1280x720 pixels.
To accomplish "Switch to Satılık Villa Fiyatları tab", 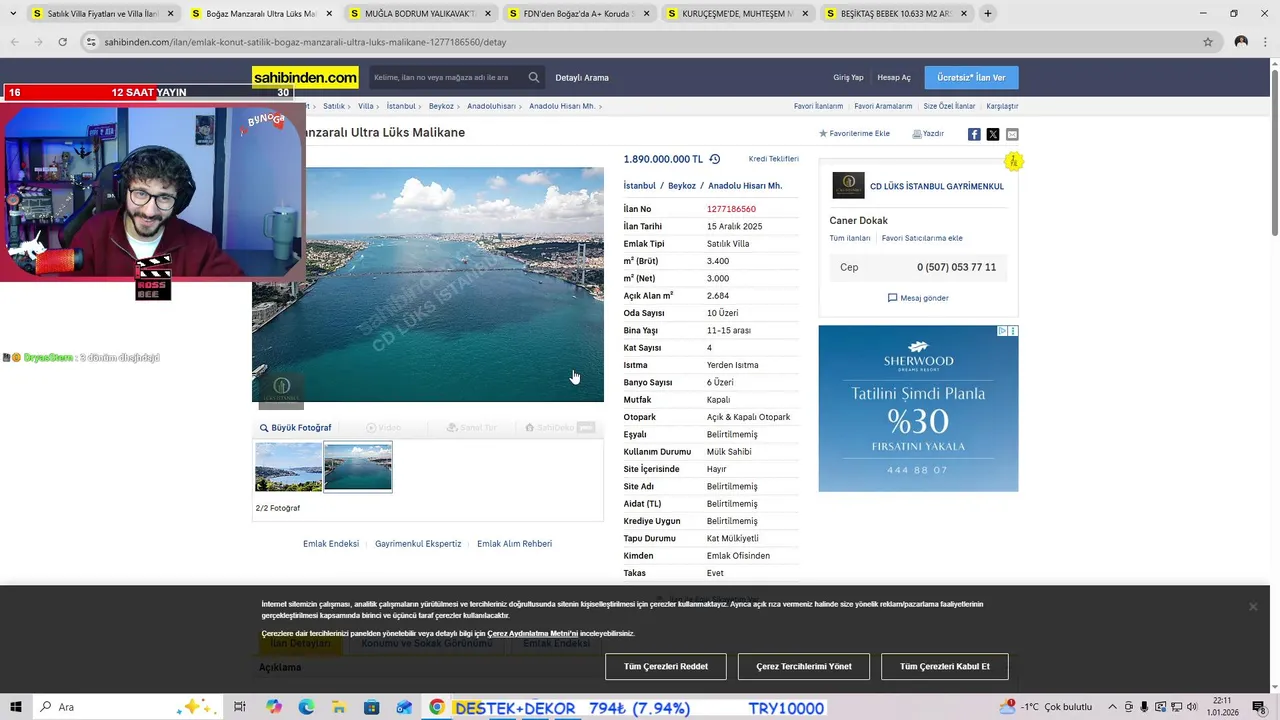I will pos(103,14).
